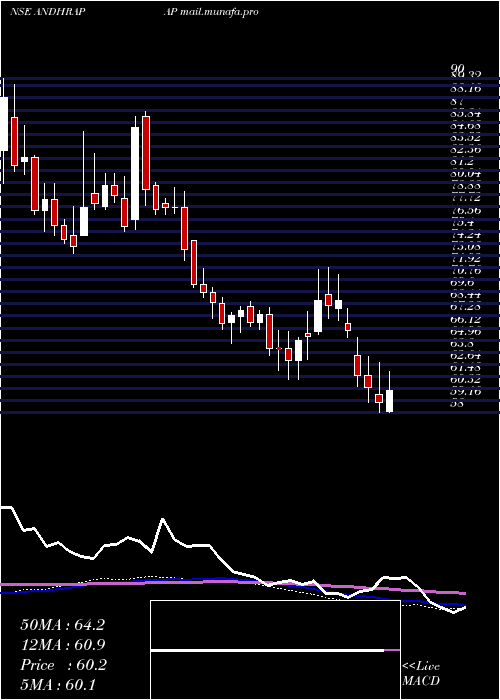Click the NSE ANDHRAP ticker title
Screen dimensions: 500x700
click(x=47, y=12)
